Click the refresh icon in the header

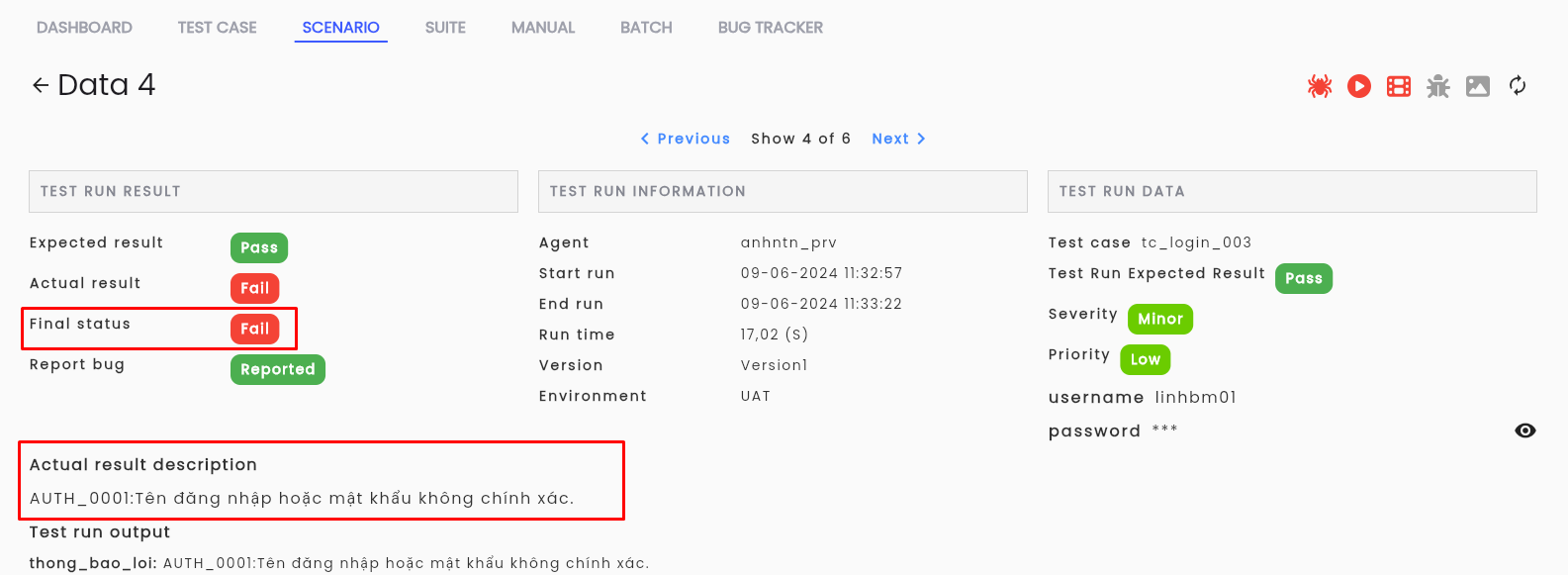[x=1518, y=86]
